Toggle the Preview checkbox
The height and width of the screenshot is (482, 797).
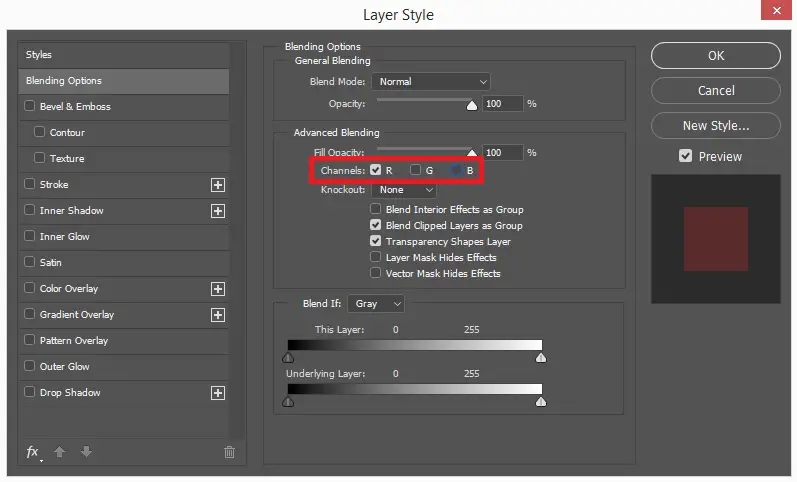(x=685, y=156)
